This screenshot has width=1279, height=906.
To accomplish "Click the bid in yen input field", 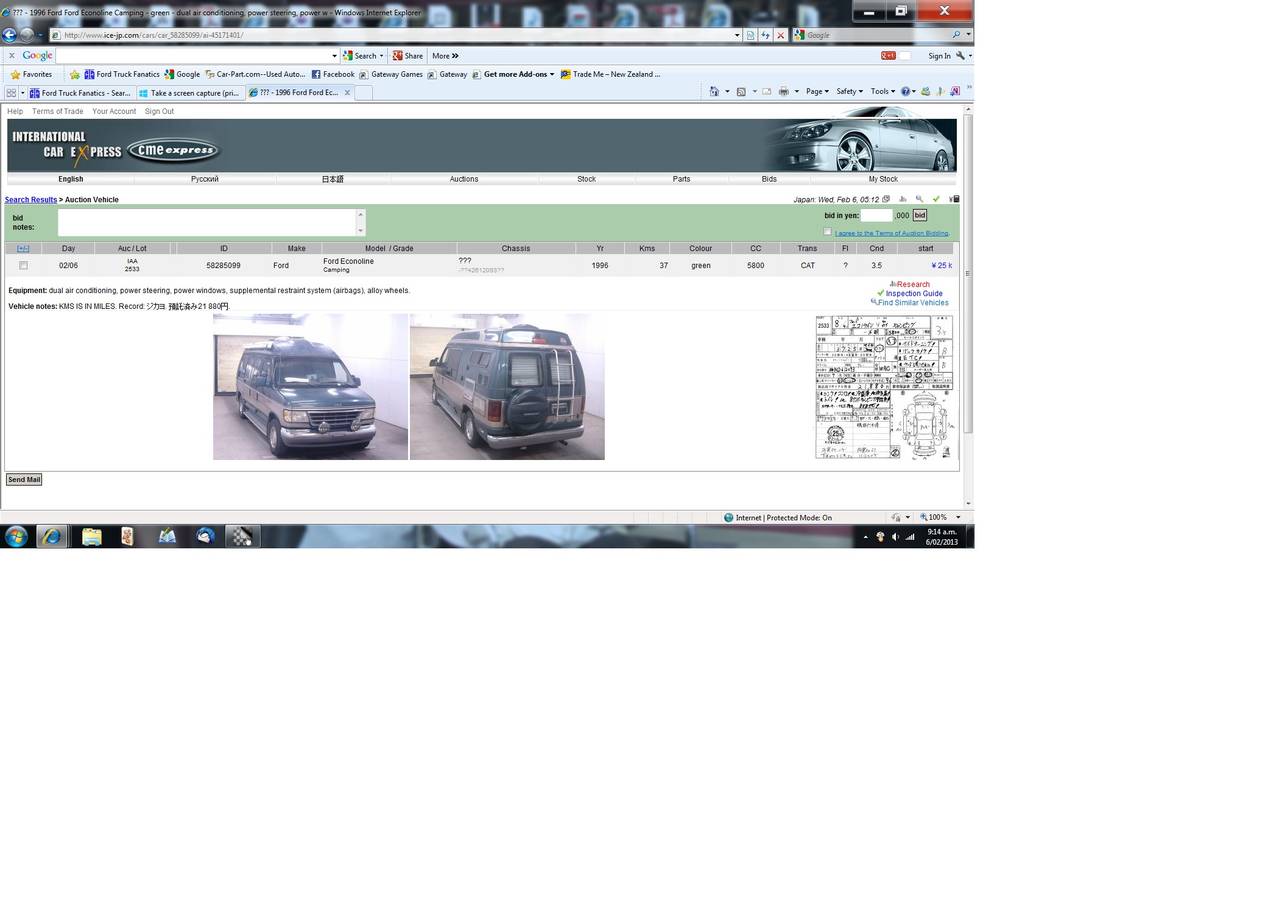I will point(876,215).
